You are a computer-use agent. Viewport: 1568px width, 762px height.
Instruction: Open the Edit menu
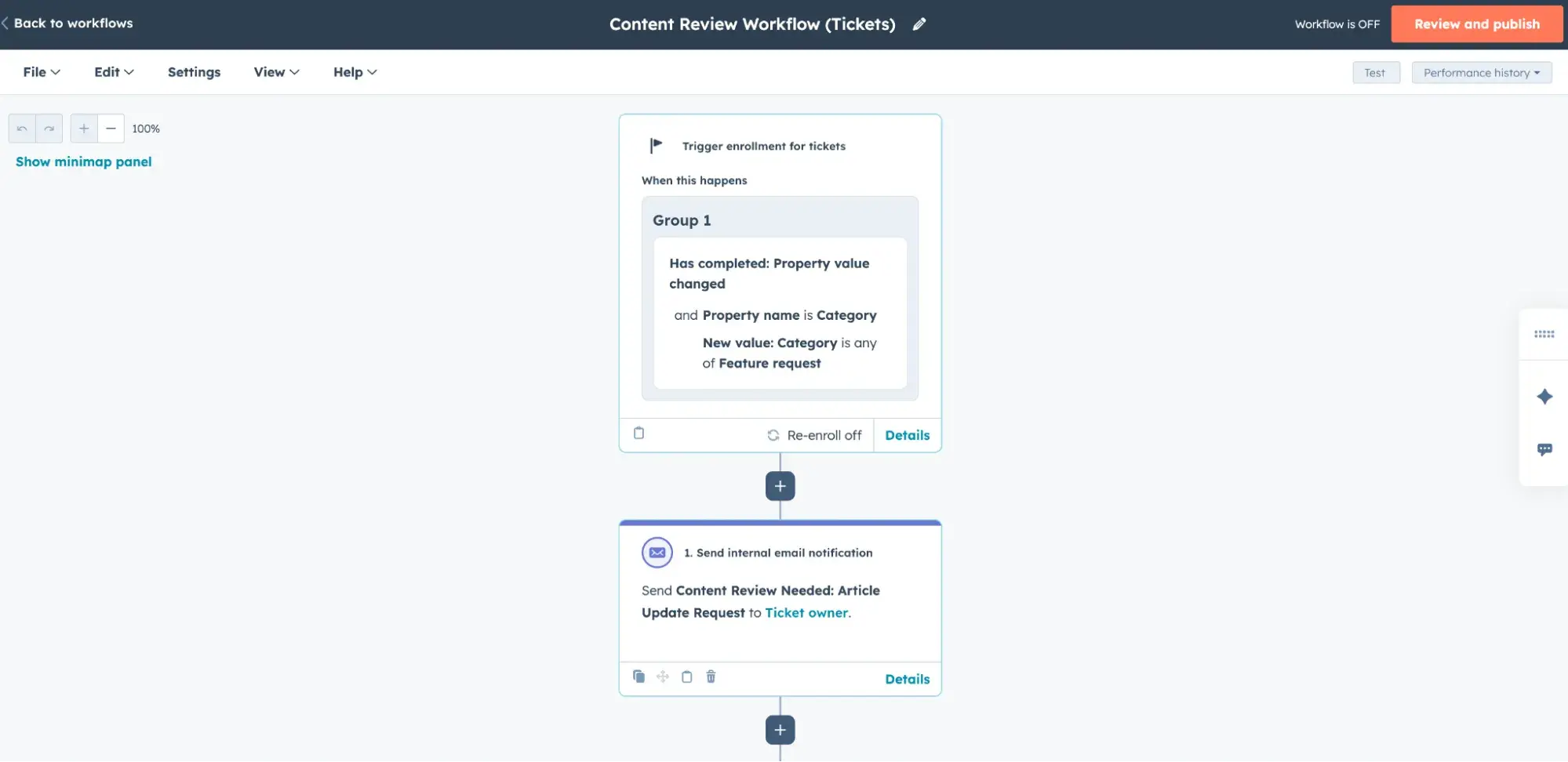[113, 72]
